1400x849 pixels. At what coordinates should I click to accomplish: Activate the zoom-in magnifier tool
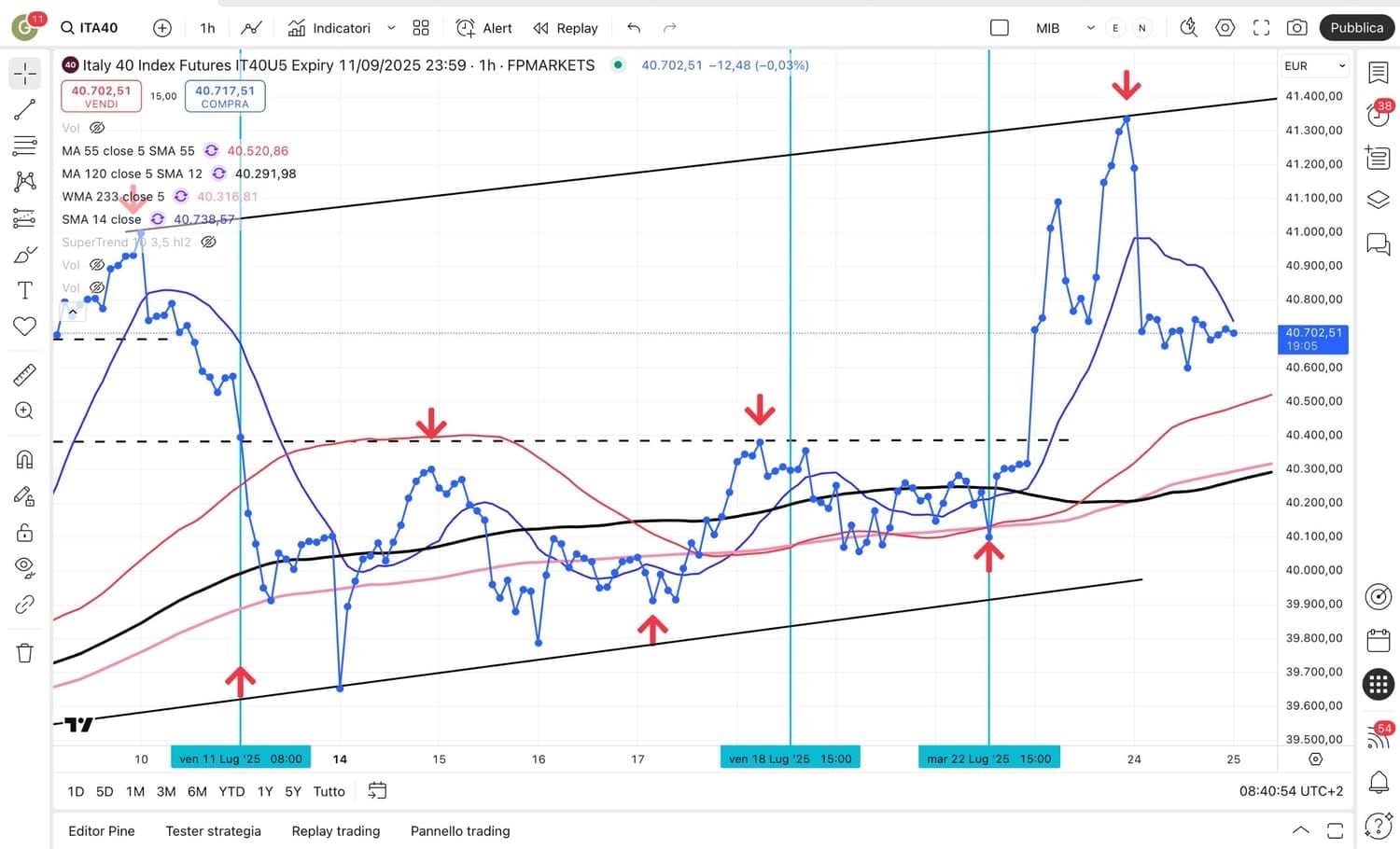25,411
